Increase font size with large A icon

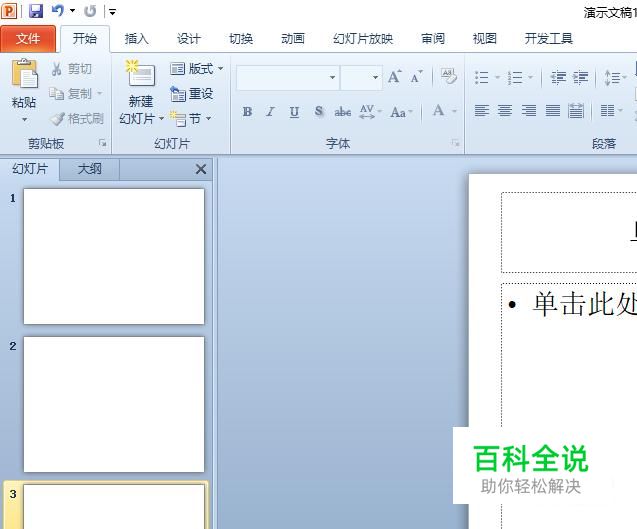point(394,77)
